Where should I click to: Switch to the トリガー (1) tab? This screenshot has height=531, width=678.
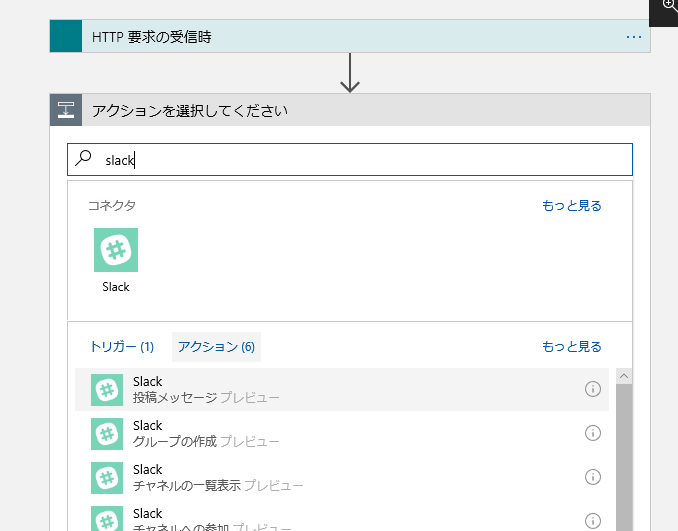click(122, 347)
